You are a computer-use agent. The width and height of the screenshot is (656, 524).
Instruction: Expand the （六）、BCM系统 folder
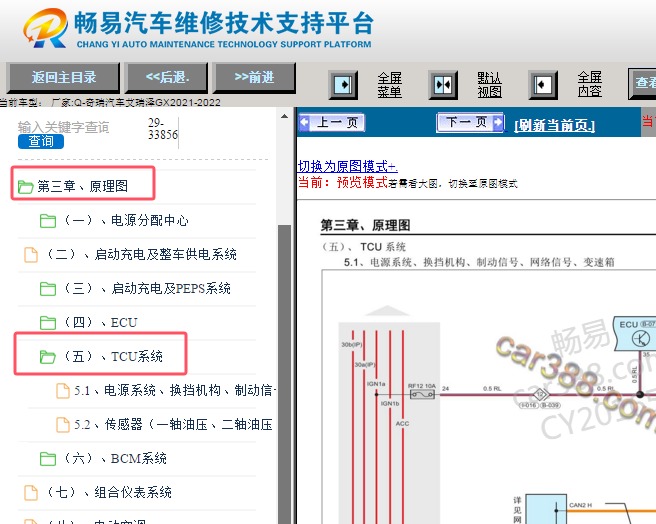tap(115, 458)
